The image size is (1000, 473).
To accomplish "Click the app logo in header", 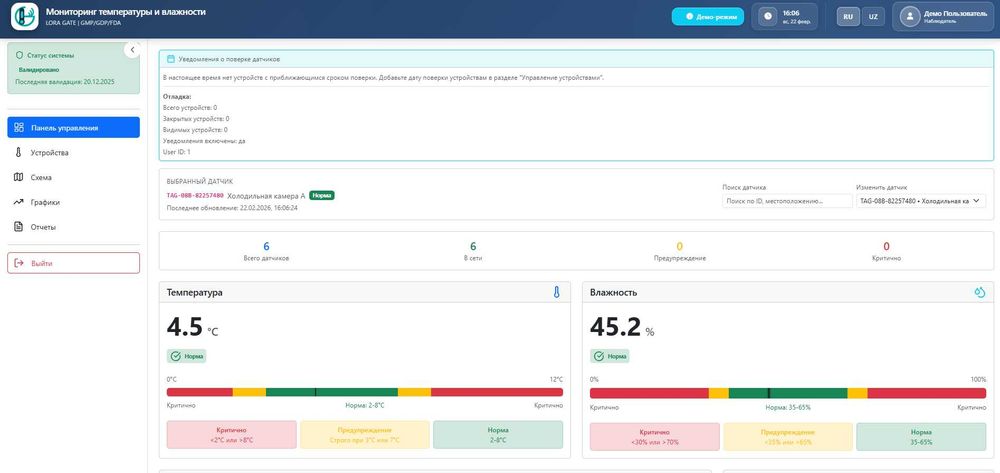I will coord(25,17).
